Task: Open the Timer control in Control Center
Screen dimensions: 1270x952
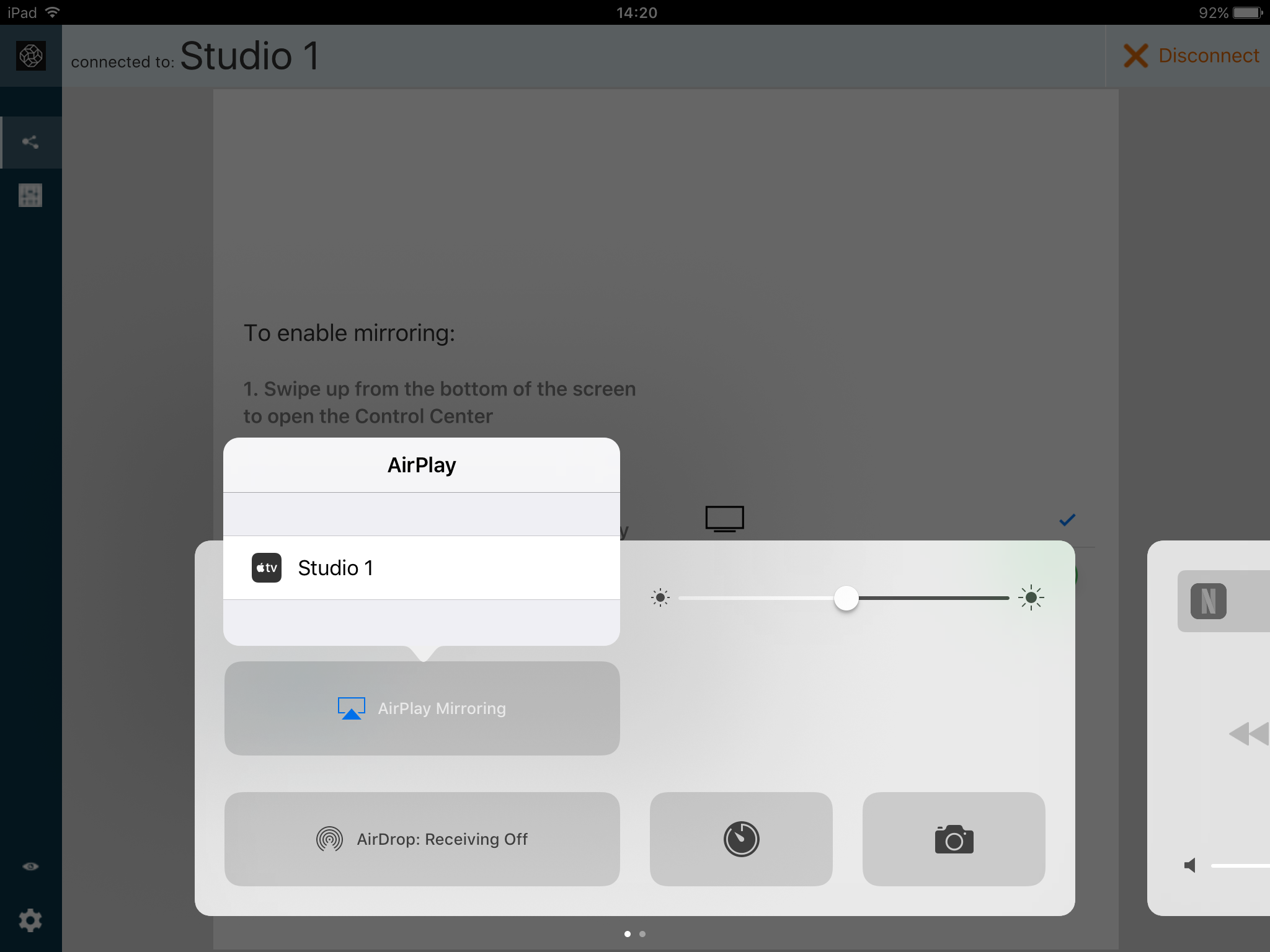Action: click(x=741, y=839)
